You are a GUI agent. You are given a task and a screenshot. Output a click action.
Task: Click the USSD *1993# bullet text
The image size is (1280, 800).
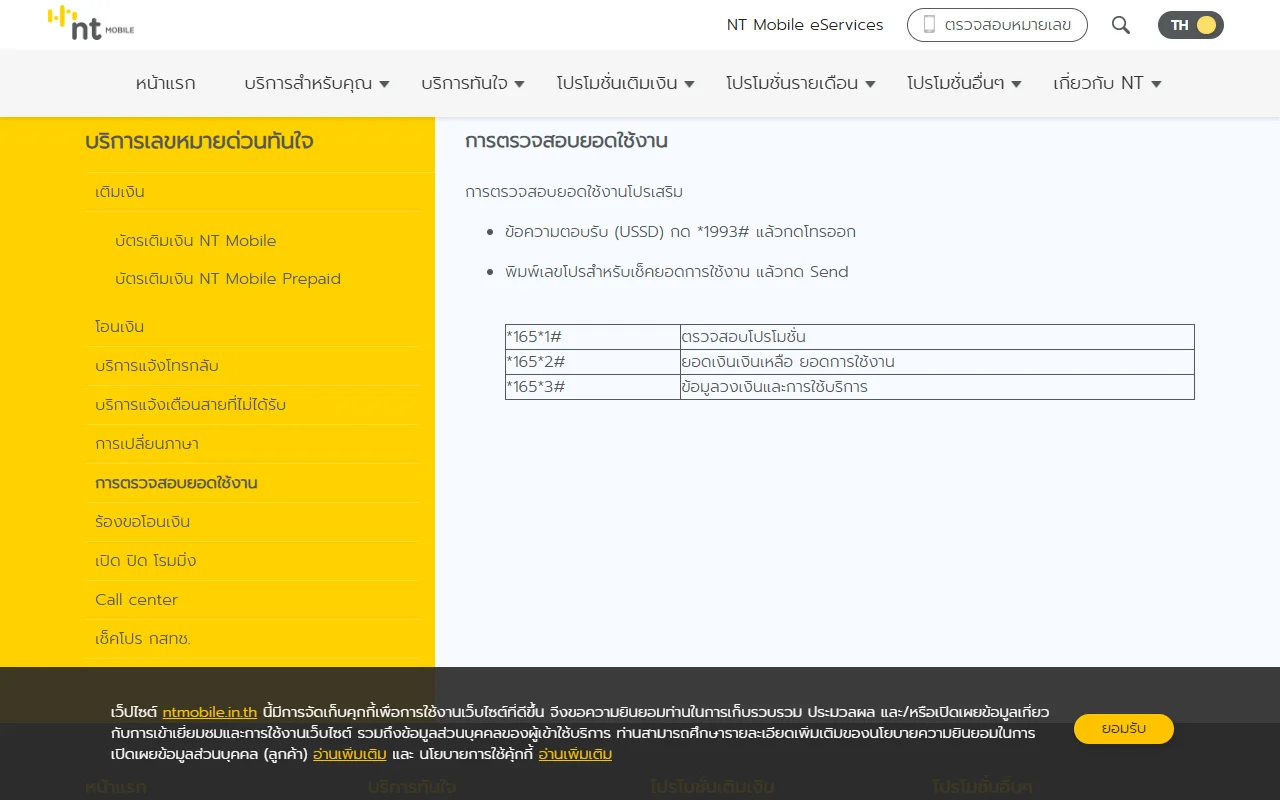pyautogui.click(x=680, y=232)
